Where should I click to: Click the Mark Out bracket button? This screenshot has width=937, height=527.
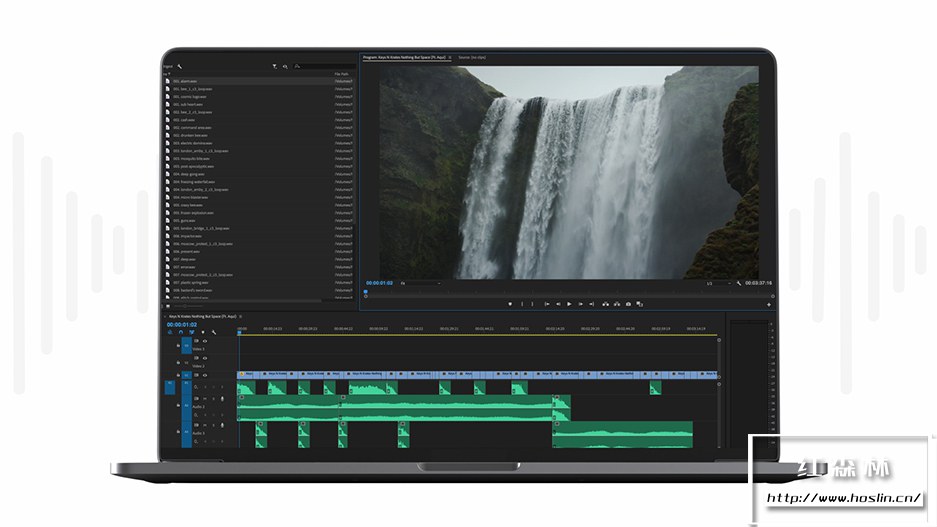[532, 304]
